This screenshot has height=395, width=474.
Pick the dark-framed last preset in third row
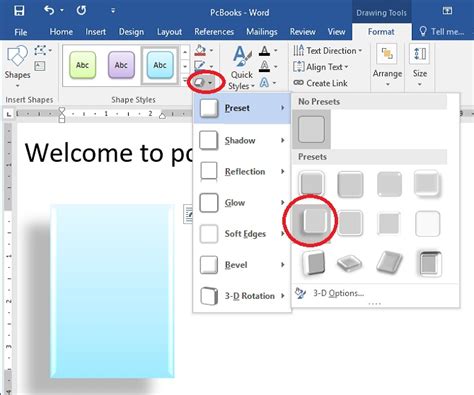point(429,264)
